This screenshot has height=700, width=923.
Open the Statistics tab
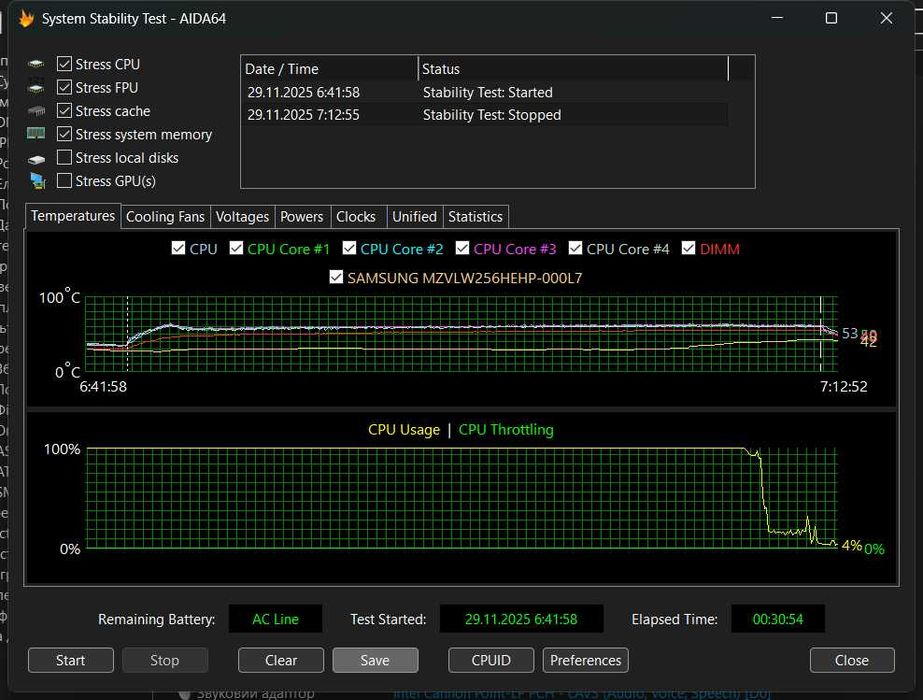475,216
